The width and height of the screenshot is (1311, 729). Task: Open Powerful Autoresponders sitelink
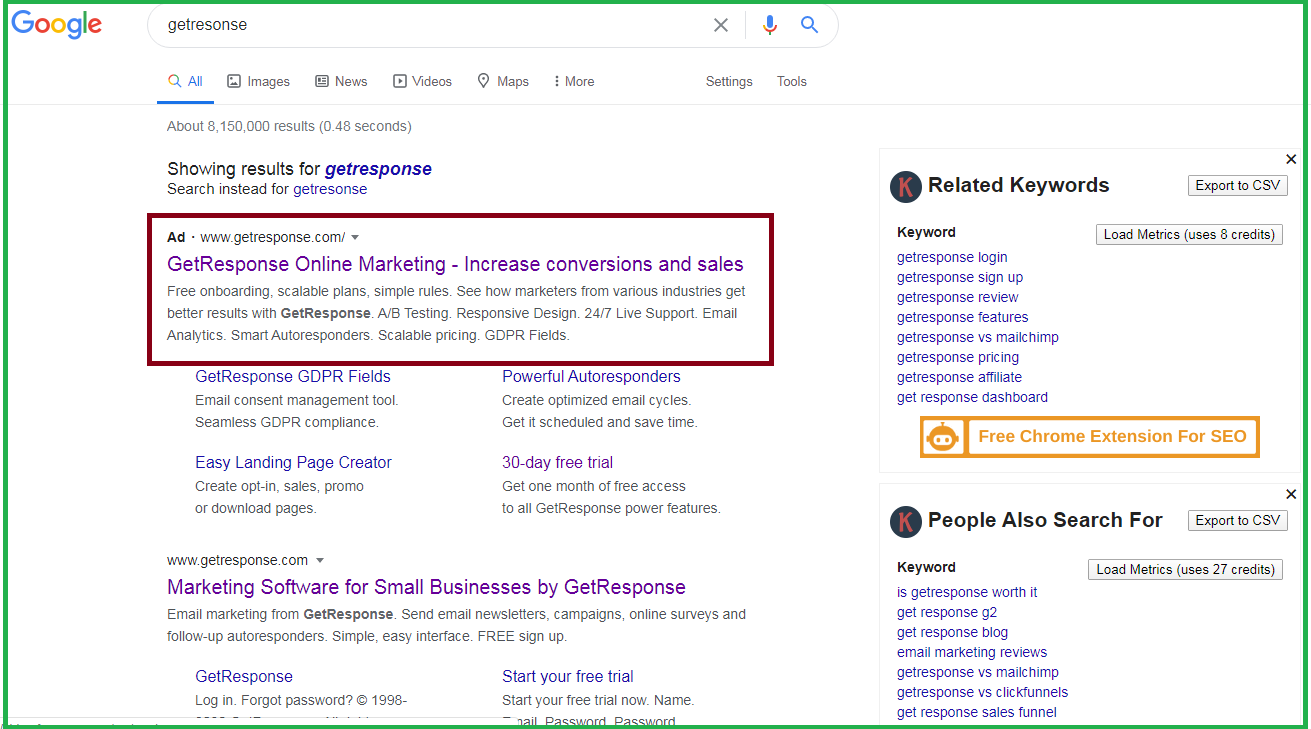591,377
